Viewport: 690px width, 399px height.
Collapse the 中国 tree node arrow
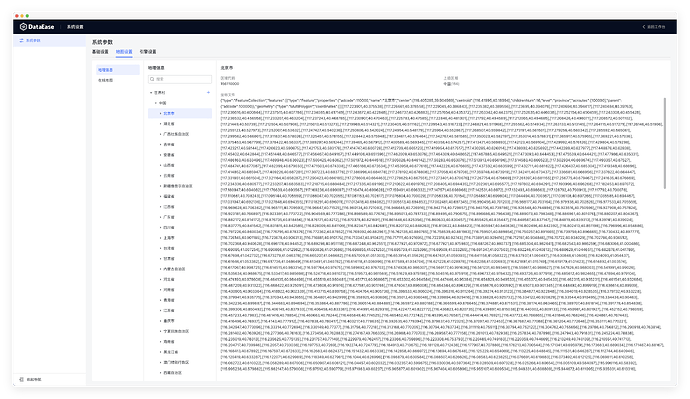pos(156,103)
